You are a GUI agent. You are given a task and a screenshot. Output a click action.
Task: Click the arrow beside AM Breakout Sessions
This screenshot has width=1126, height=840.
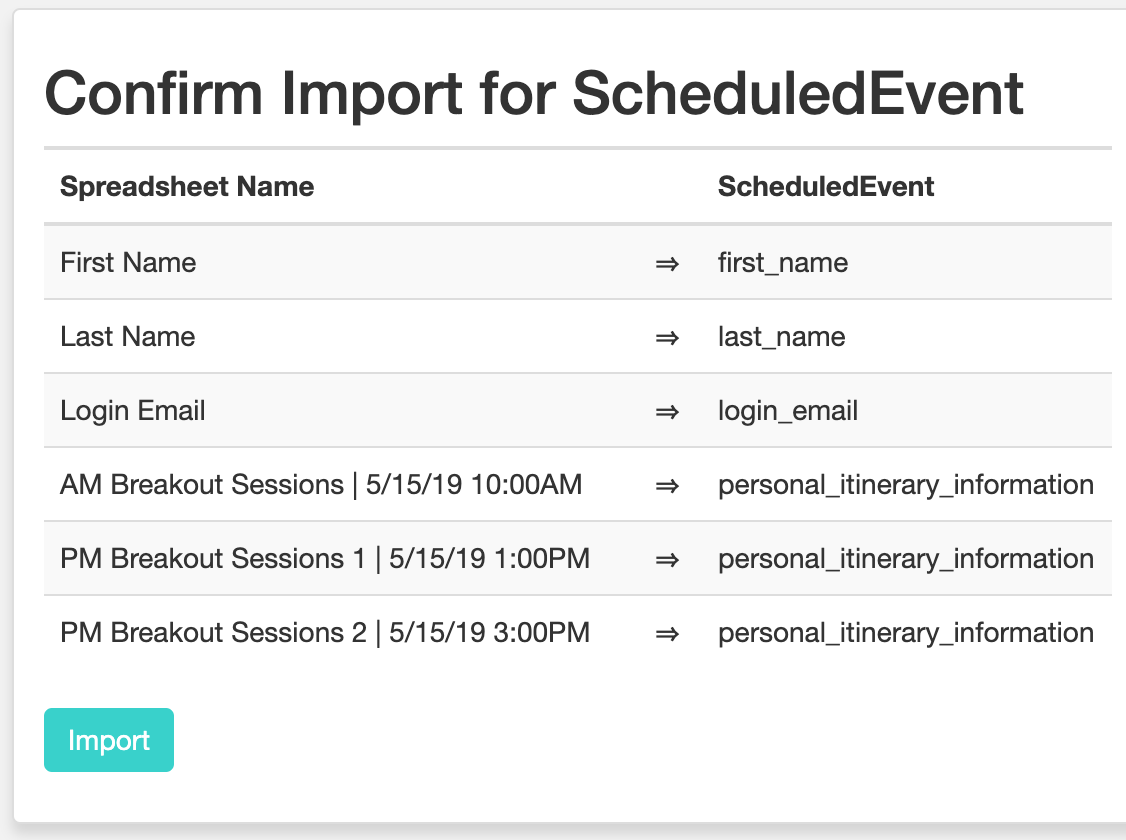tap(668, 484)
